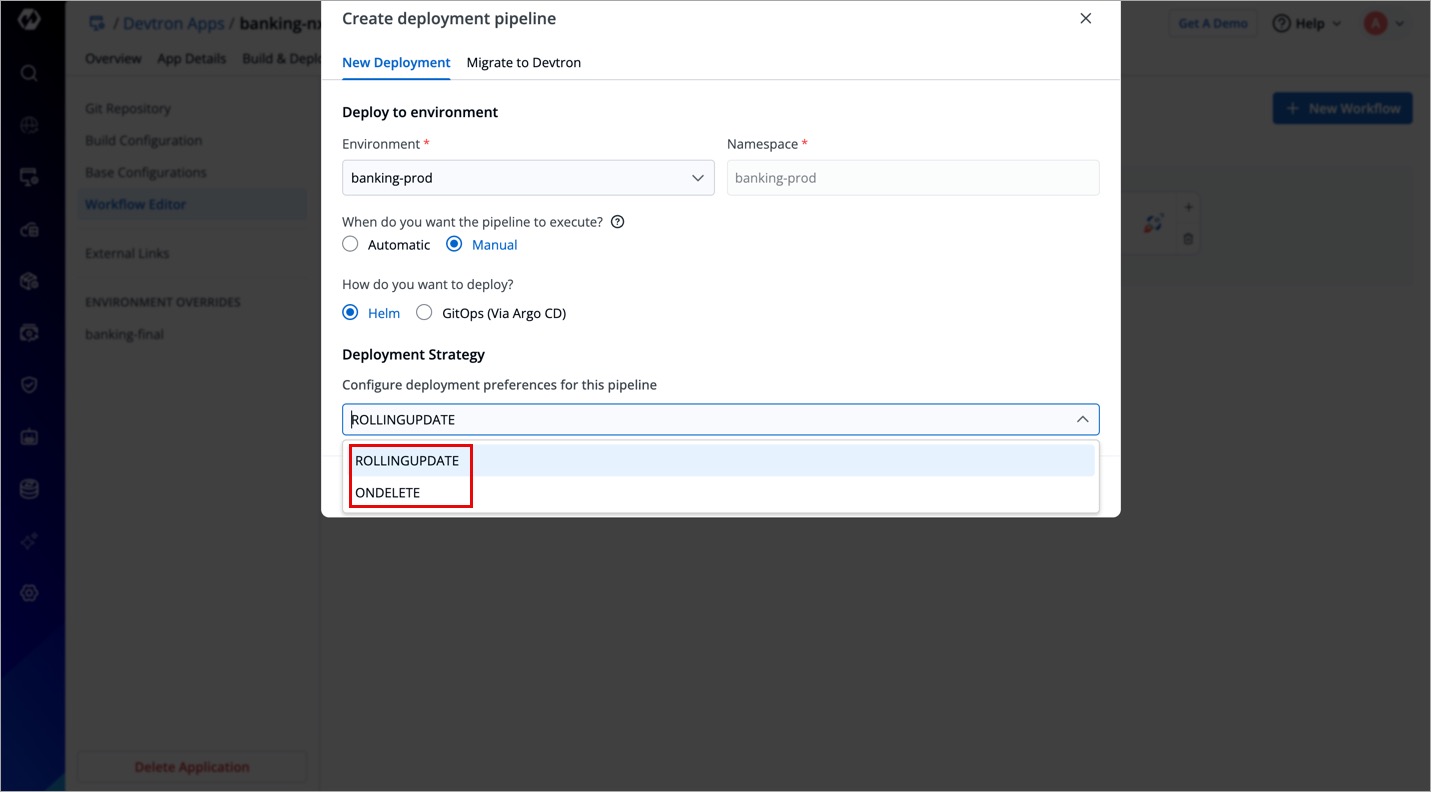
Task: Select the Helm deployment radio button
Action: (x=350, y=313)
